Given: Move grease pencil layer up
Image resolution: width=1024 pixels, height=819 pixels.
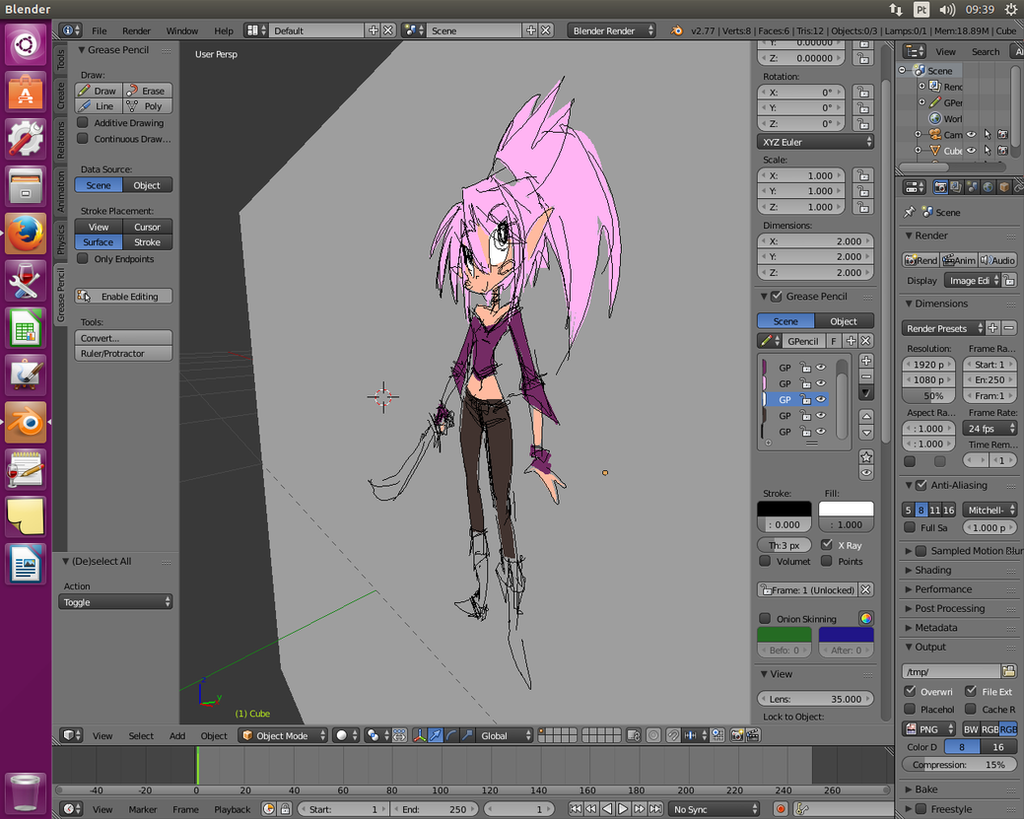Looking at the screenshot, I should tap(866, 416).
